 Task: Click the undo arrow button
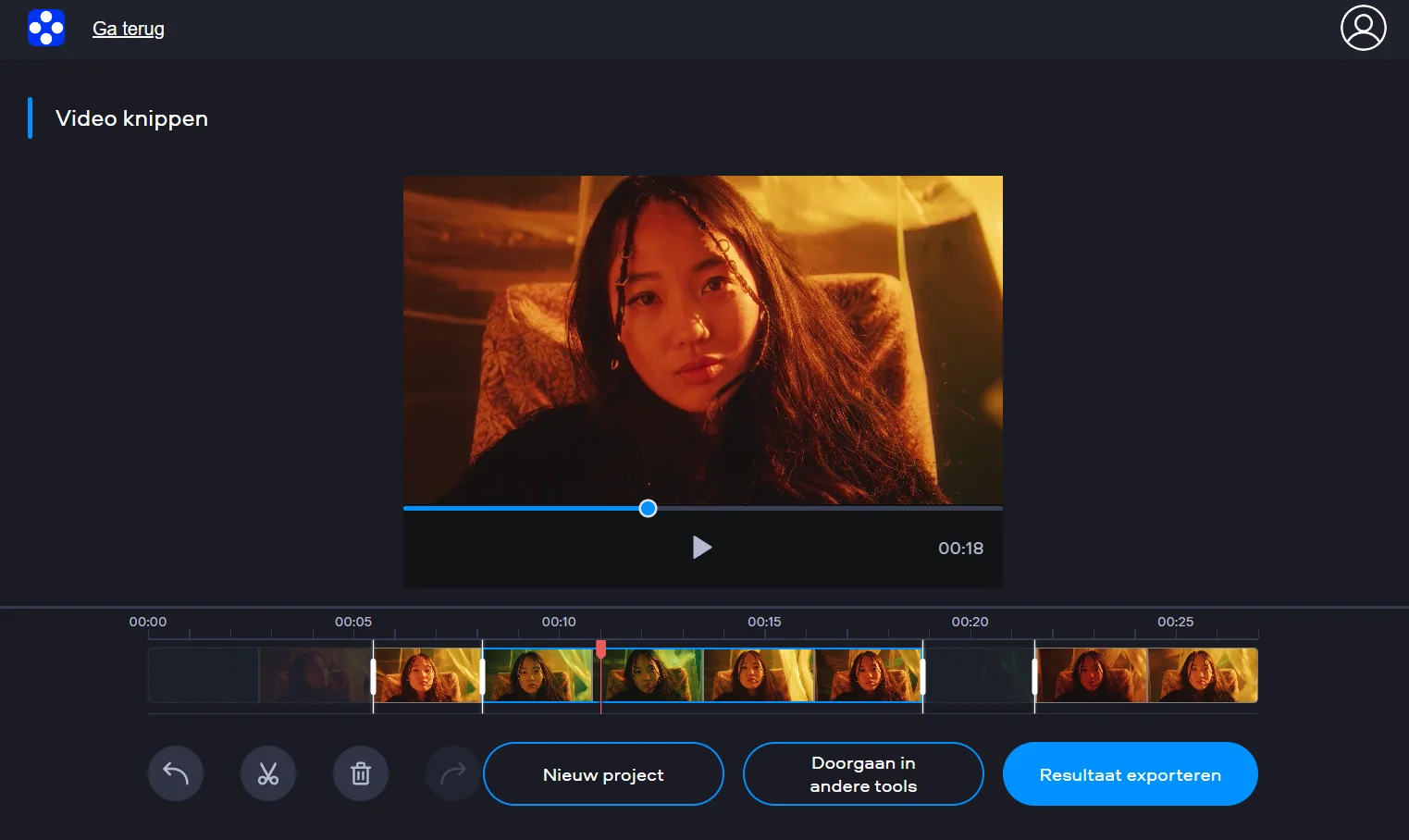click(x=176, y=773)
